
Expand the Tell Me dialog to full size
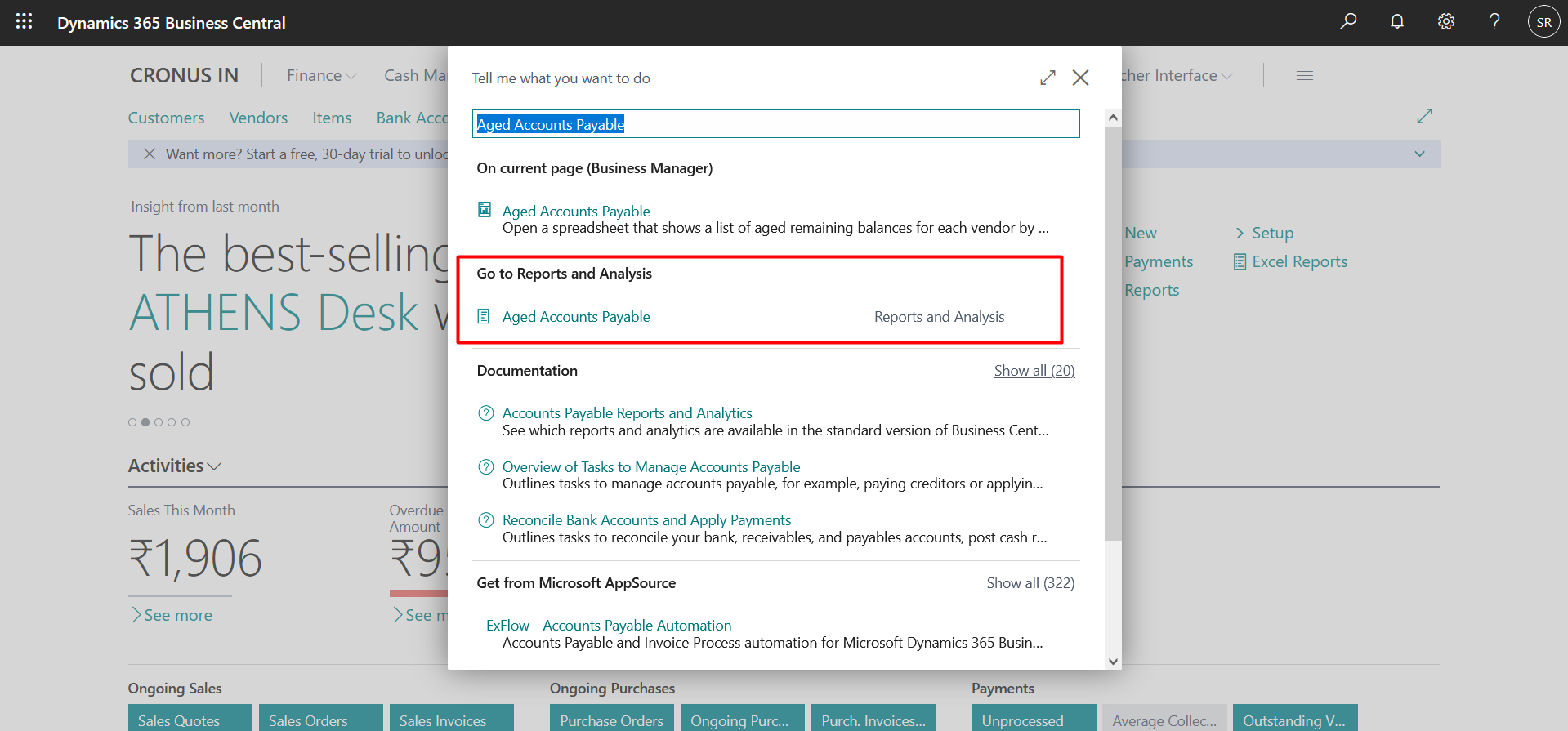[1048, 78]
